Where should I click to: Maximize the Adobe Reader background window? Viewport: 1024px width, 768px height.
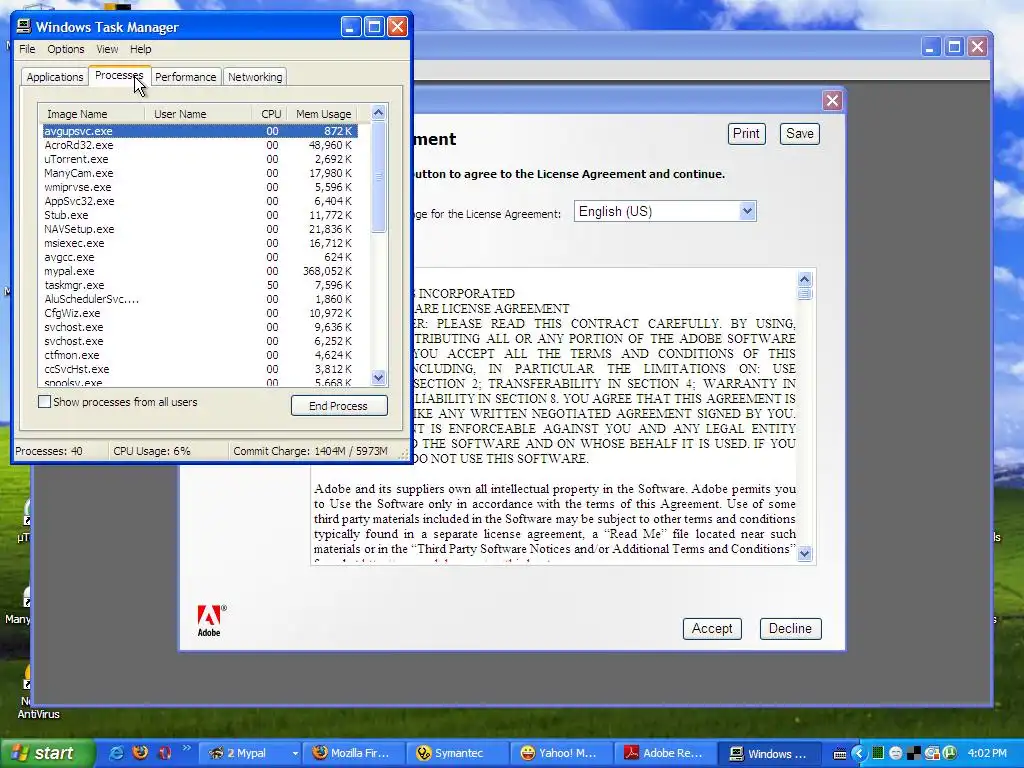click(x=954, y=46)
